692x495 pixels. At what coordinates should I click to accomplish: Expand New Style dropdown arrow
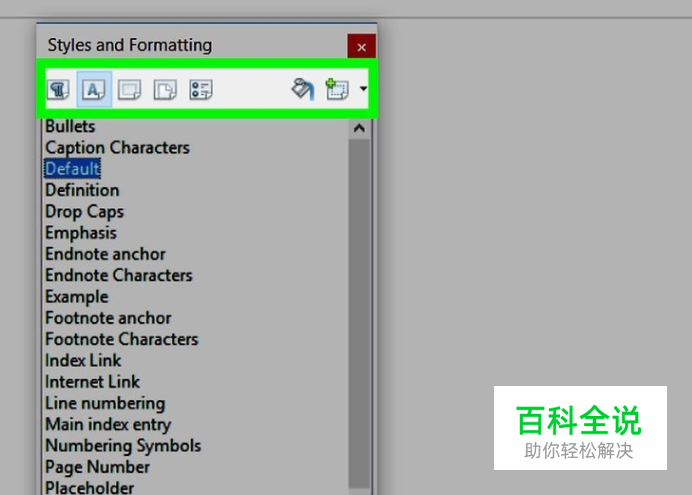pyautogui.click(x=363, y=89)
